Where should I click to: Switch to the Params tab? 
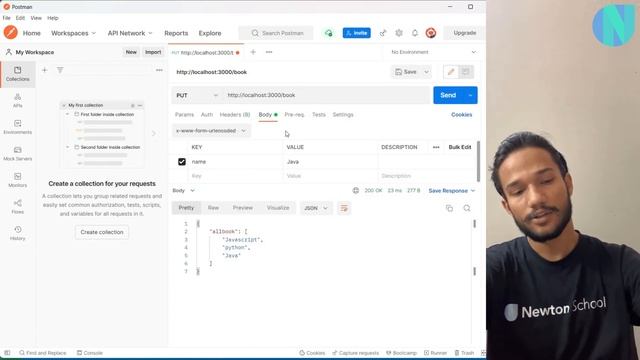[x=184, y=115]
